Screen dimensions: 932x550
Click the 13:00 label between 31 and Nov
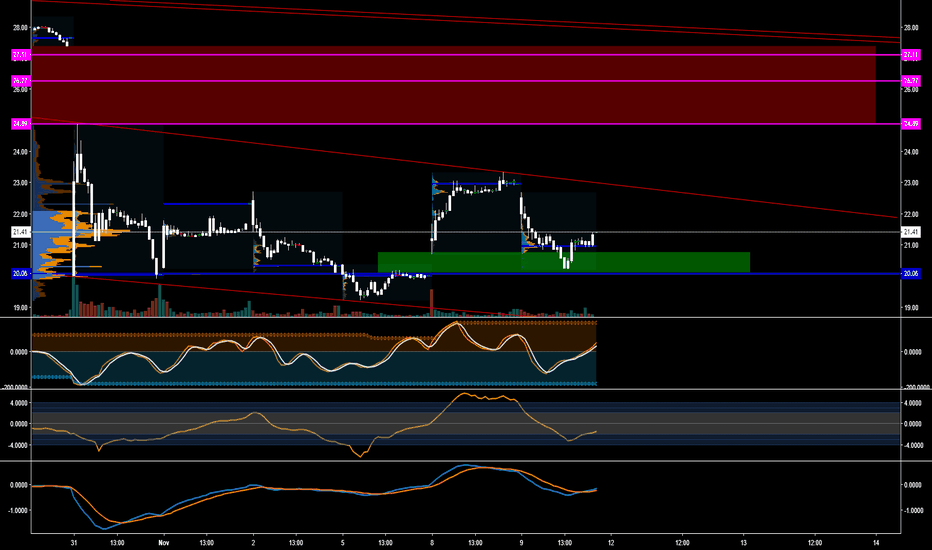(117, 542)
